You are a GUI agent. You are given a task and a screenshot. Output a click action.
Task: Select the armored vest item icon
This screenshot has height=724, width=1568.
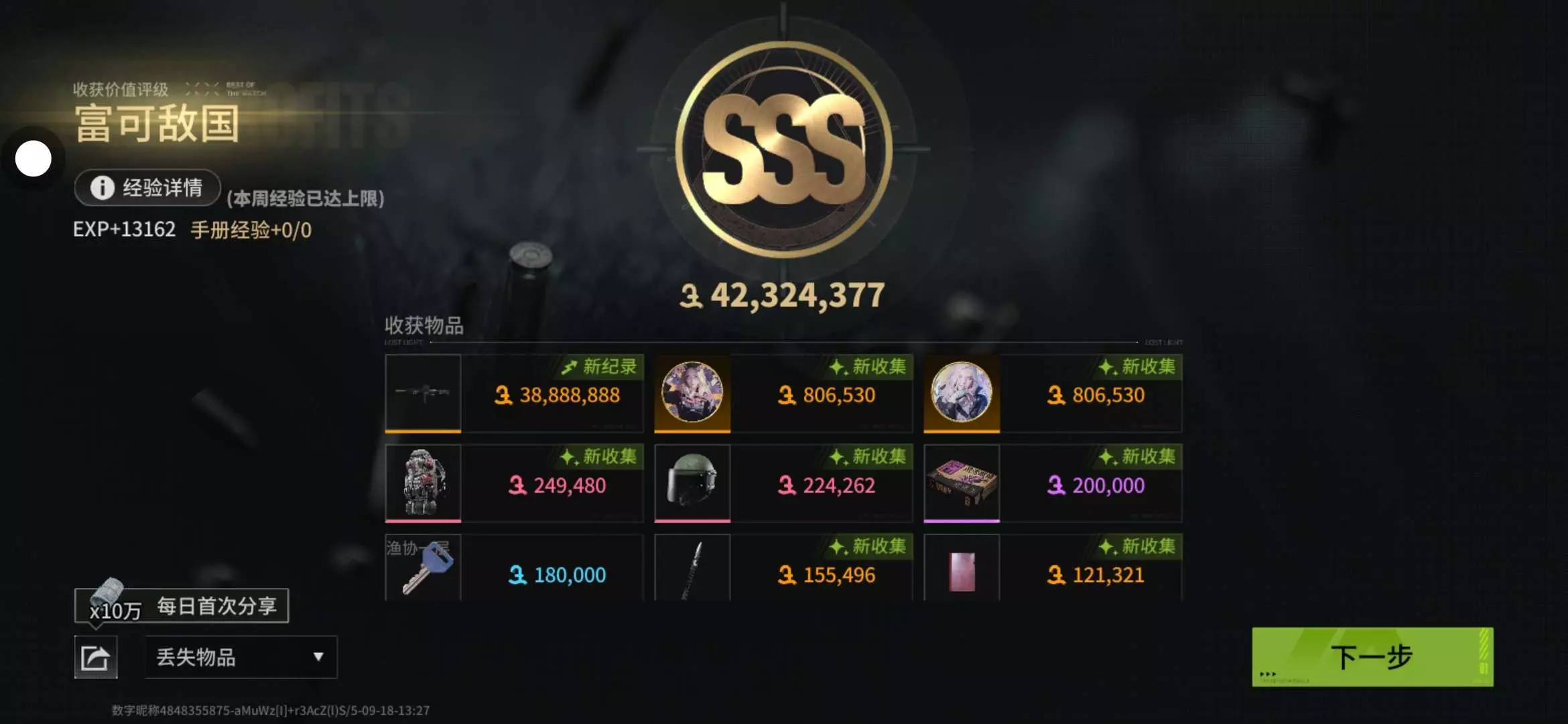[423, 483]
